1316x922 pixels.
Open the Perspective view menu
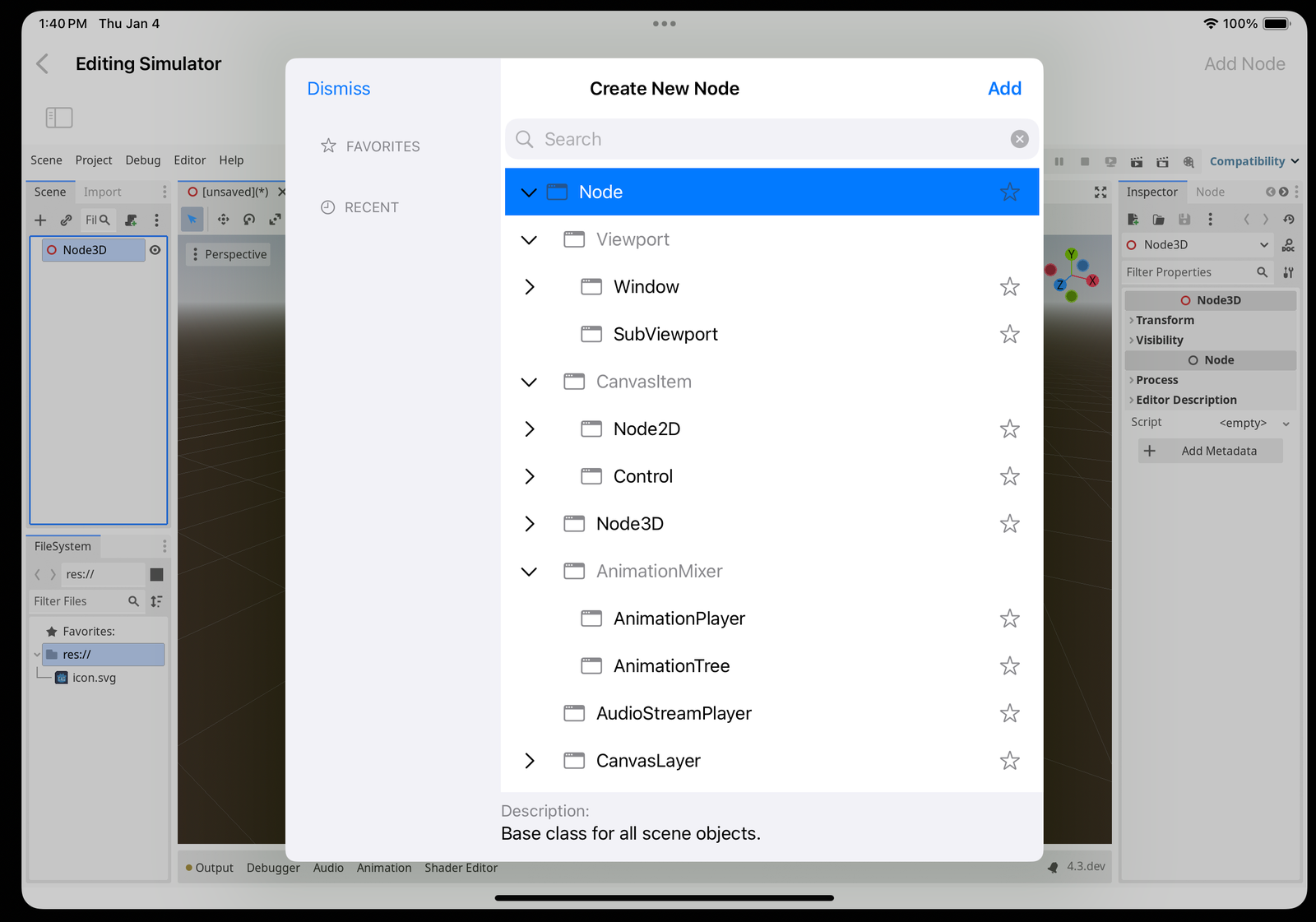pyautogui.click(x=229, y=255)
